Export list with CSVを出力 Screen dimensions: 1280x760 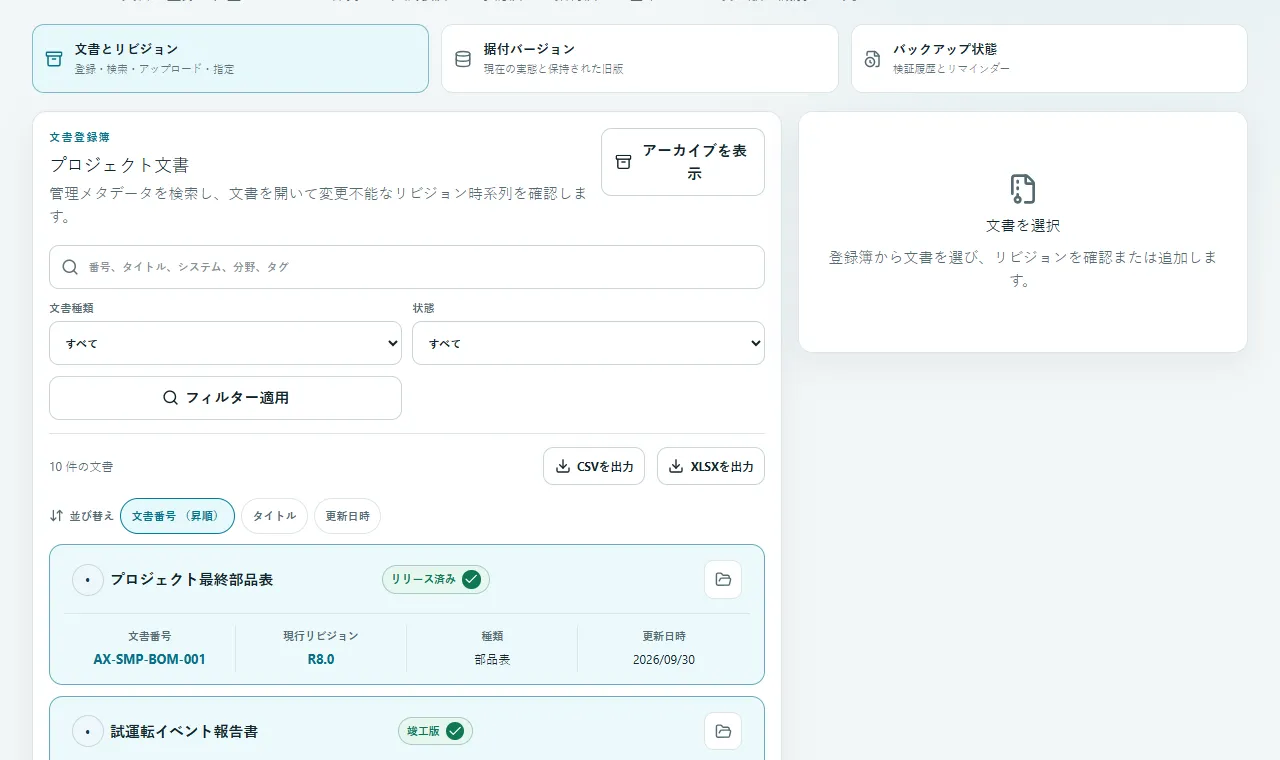click(x=594, y=466)
